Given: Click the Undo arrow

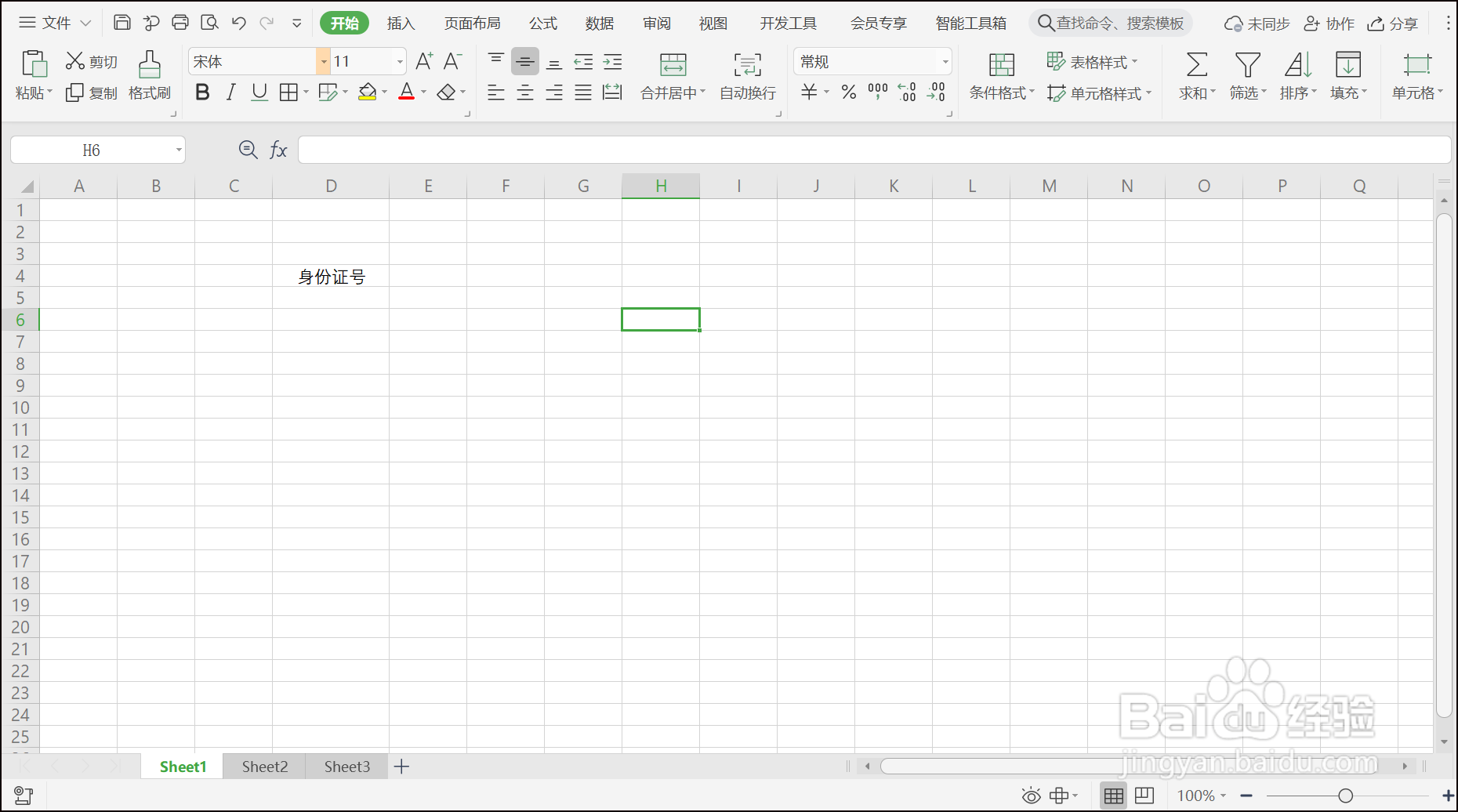Looking at the screenshot, I should tap(239, 23).
